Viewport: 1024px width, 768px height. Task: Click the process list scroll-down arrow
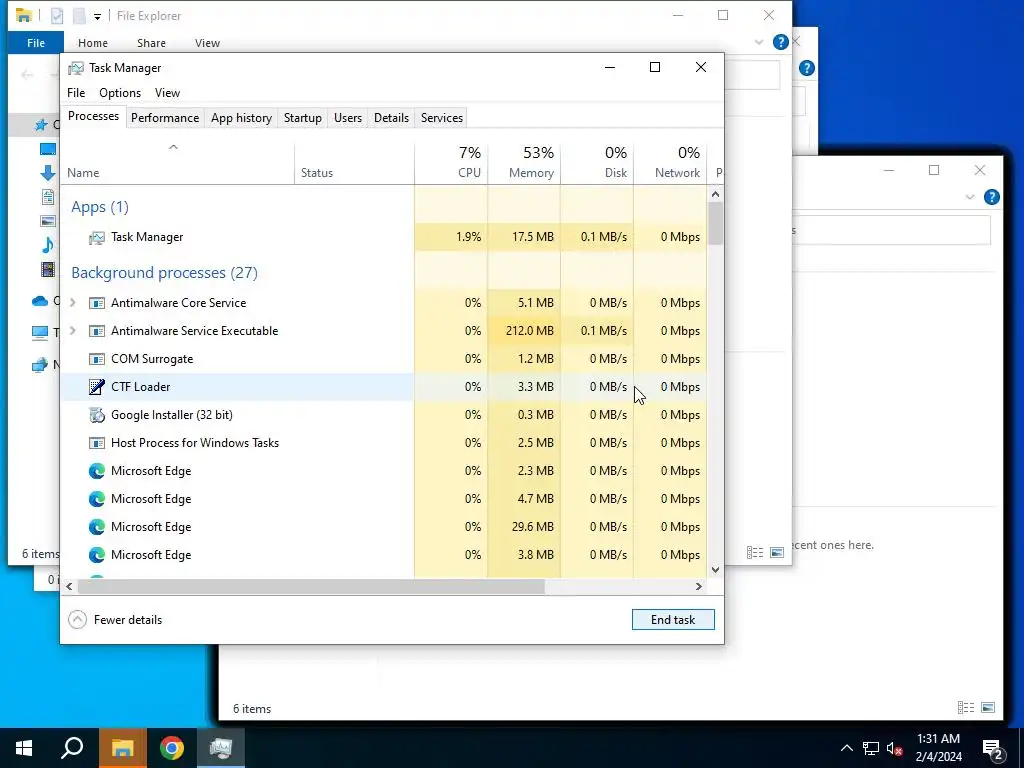pyautogui.click(x=715, y=569)
